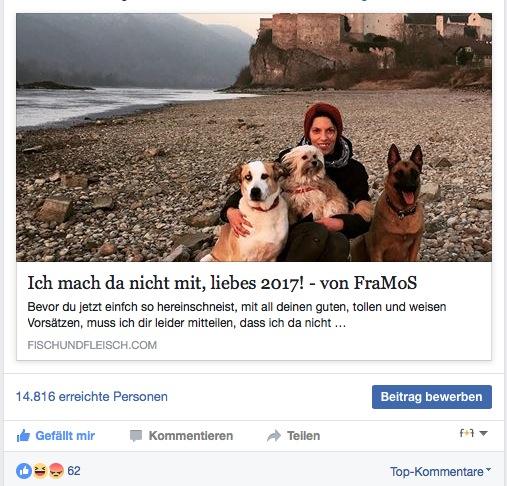Click the share arrow icon beside Teilen

274,436
